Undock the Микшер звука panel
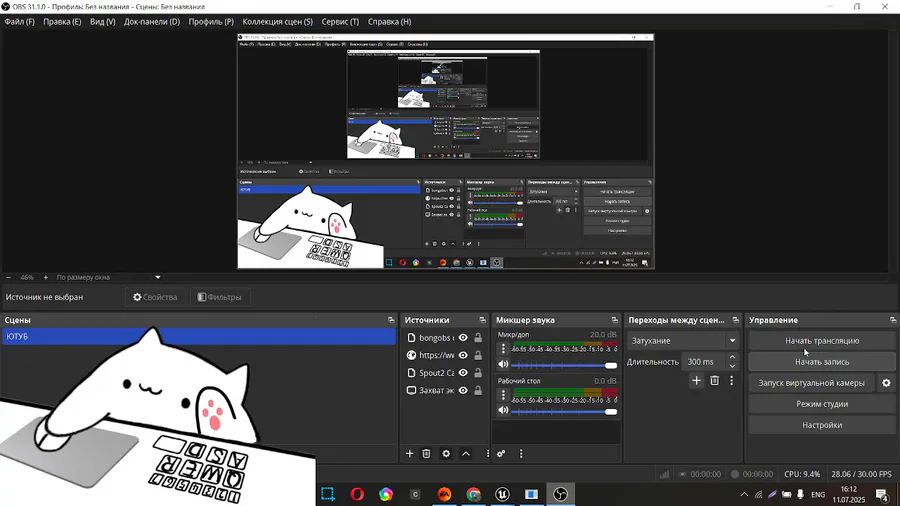The width and height of the screenshot is (900, 506). coord(614,320)
